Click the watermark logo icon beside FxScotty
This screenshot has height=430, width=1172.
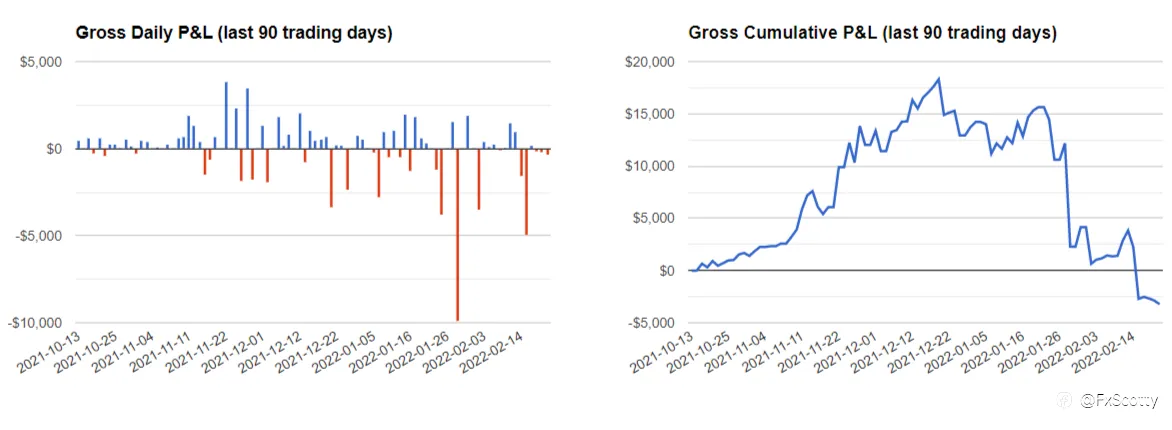click(x=1064, y=402)
